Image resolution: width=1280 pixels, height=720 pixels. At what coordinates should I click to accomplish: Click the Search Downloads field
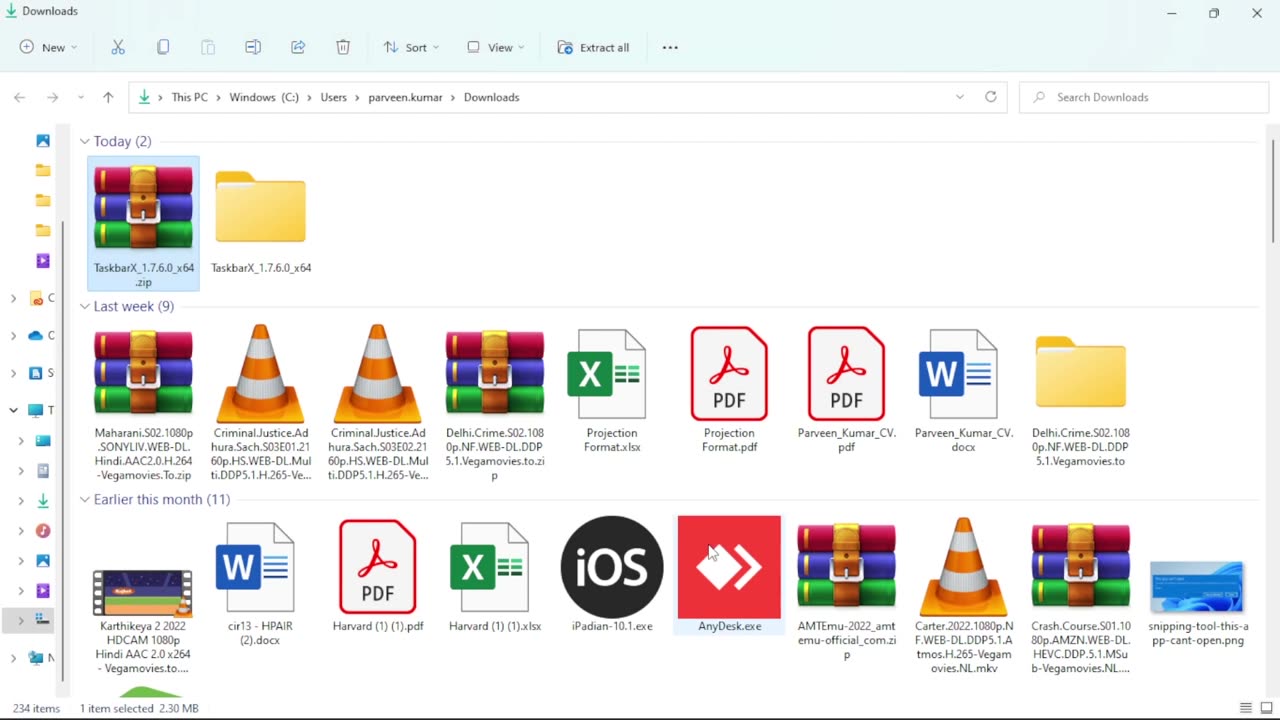coord(1144,97)
